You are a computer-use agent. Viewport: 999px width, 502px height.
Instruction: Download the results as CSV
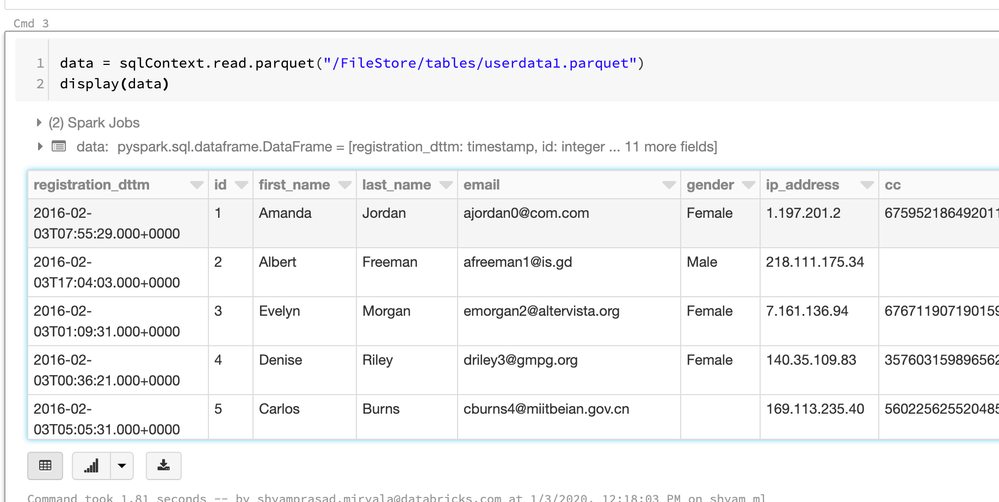164,466
